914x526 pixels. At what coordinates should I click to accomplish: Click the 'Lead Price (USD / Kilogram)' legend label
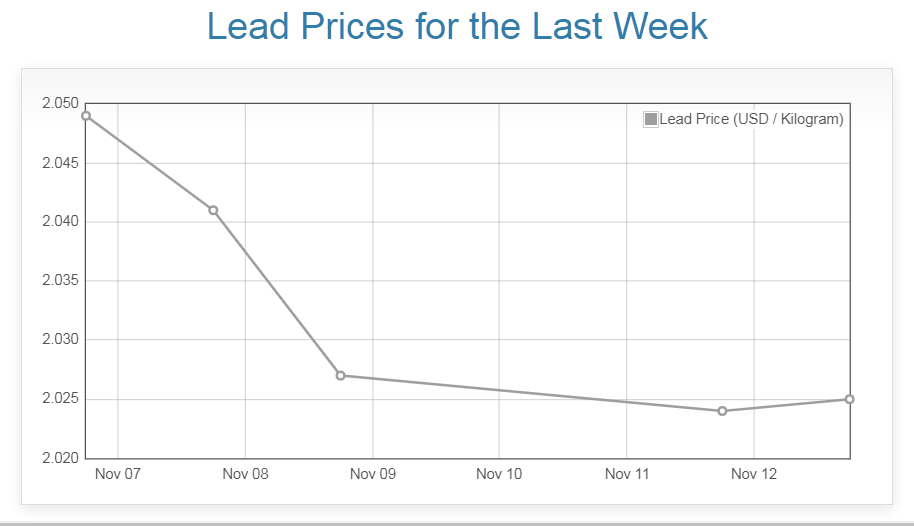[x=751, y=120]
